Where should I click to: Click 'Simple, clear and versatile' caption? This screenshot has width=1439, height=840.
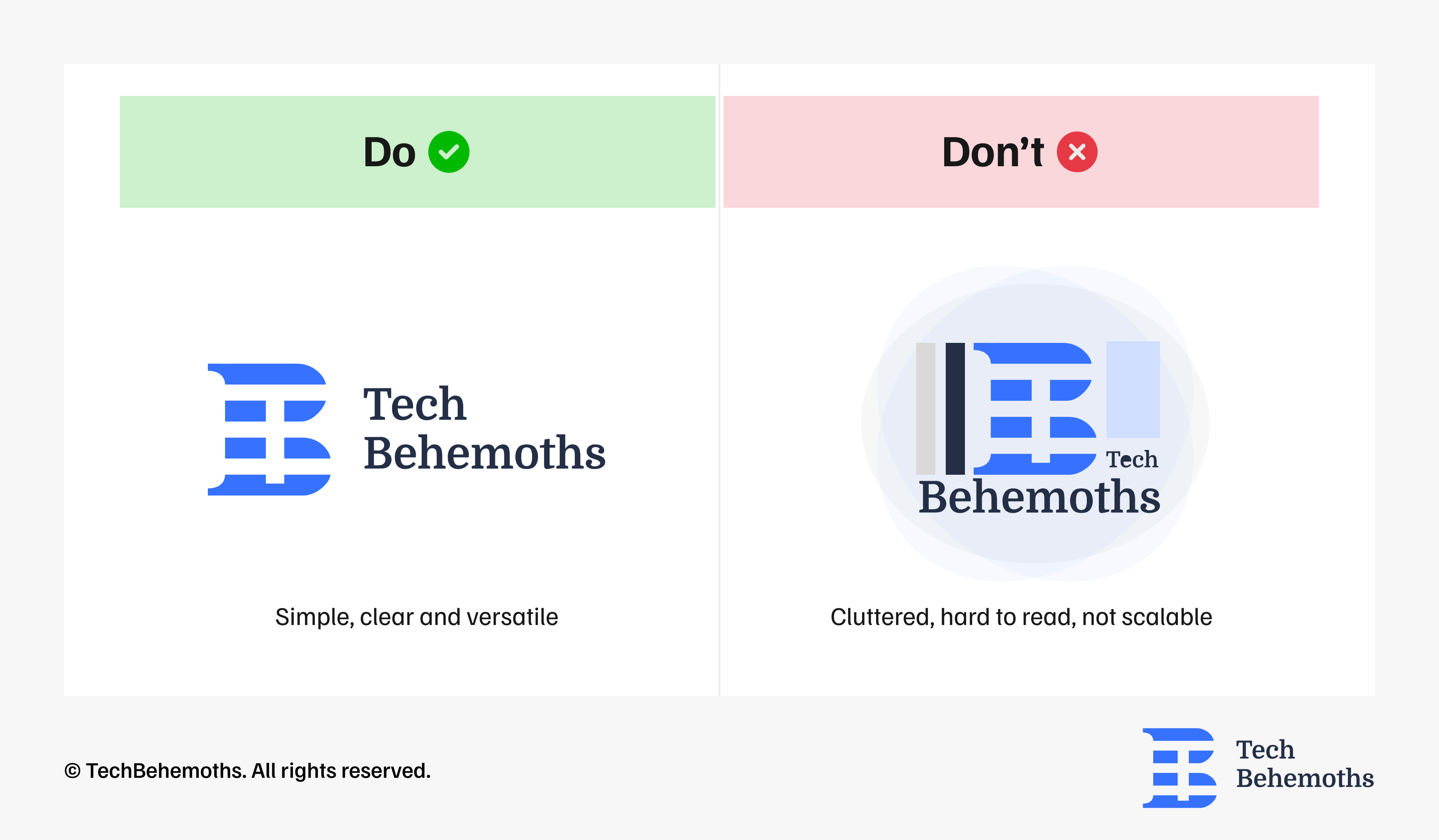417,617
